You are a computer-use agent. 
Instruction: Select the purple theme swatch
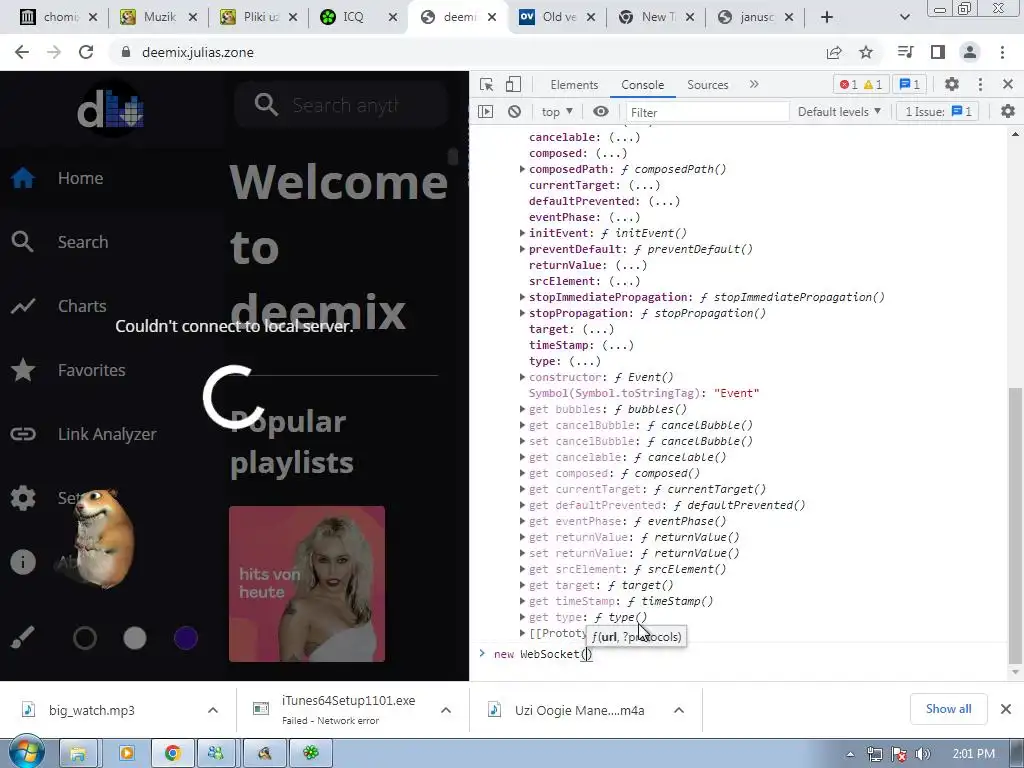[x=186, y=638]
